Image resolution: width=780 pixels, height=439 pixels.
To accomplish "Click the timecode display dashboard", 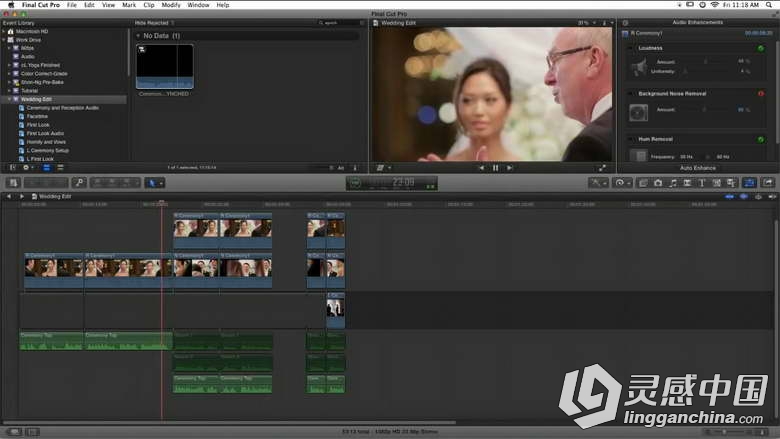I will [x=392, y=183].
